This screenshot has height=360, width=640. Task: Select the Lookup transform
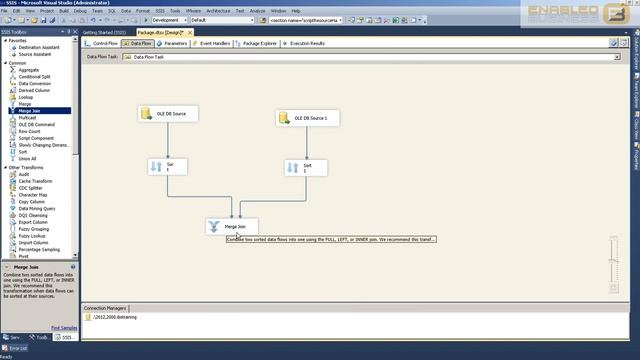tap(25, 97)
